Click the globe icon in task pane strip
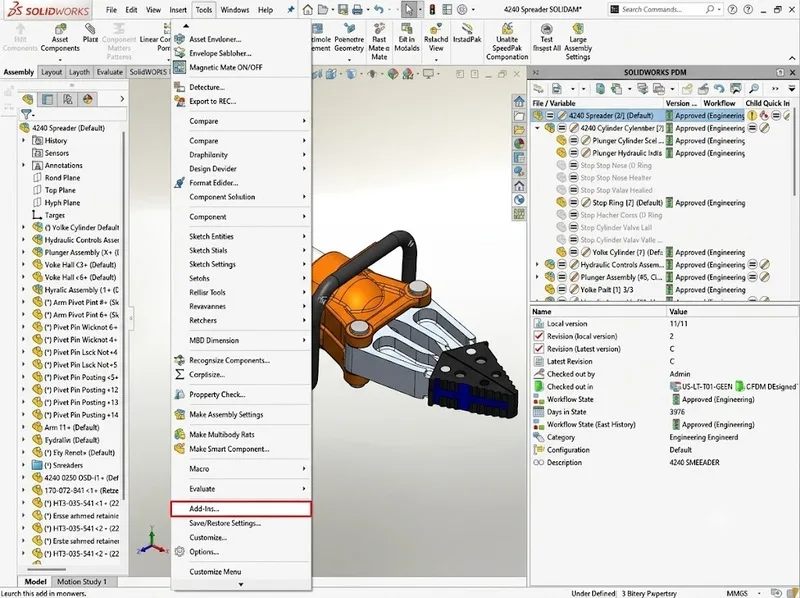 point(519,200)
